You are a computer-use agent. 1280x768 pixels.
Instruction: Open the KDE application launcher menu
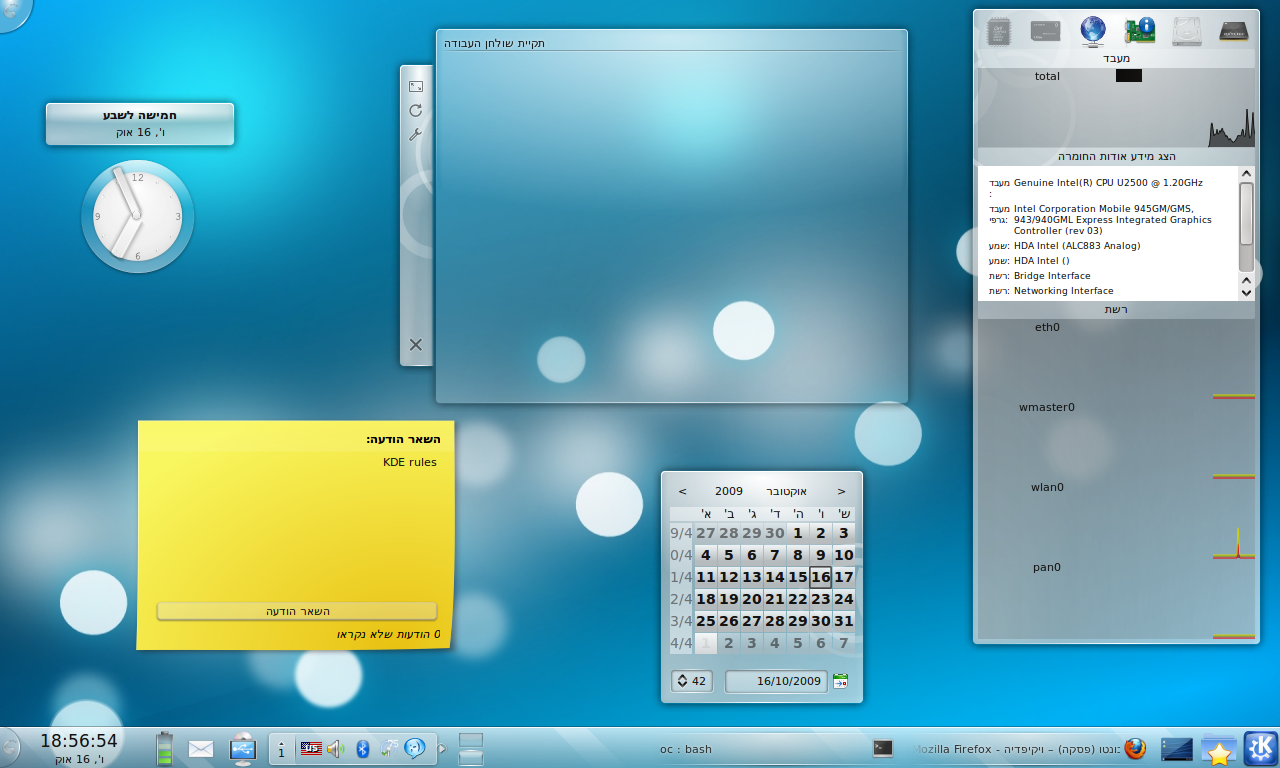(x=1259, y=748)
